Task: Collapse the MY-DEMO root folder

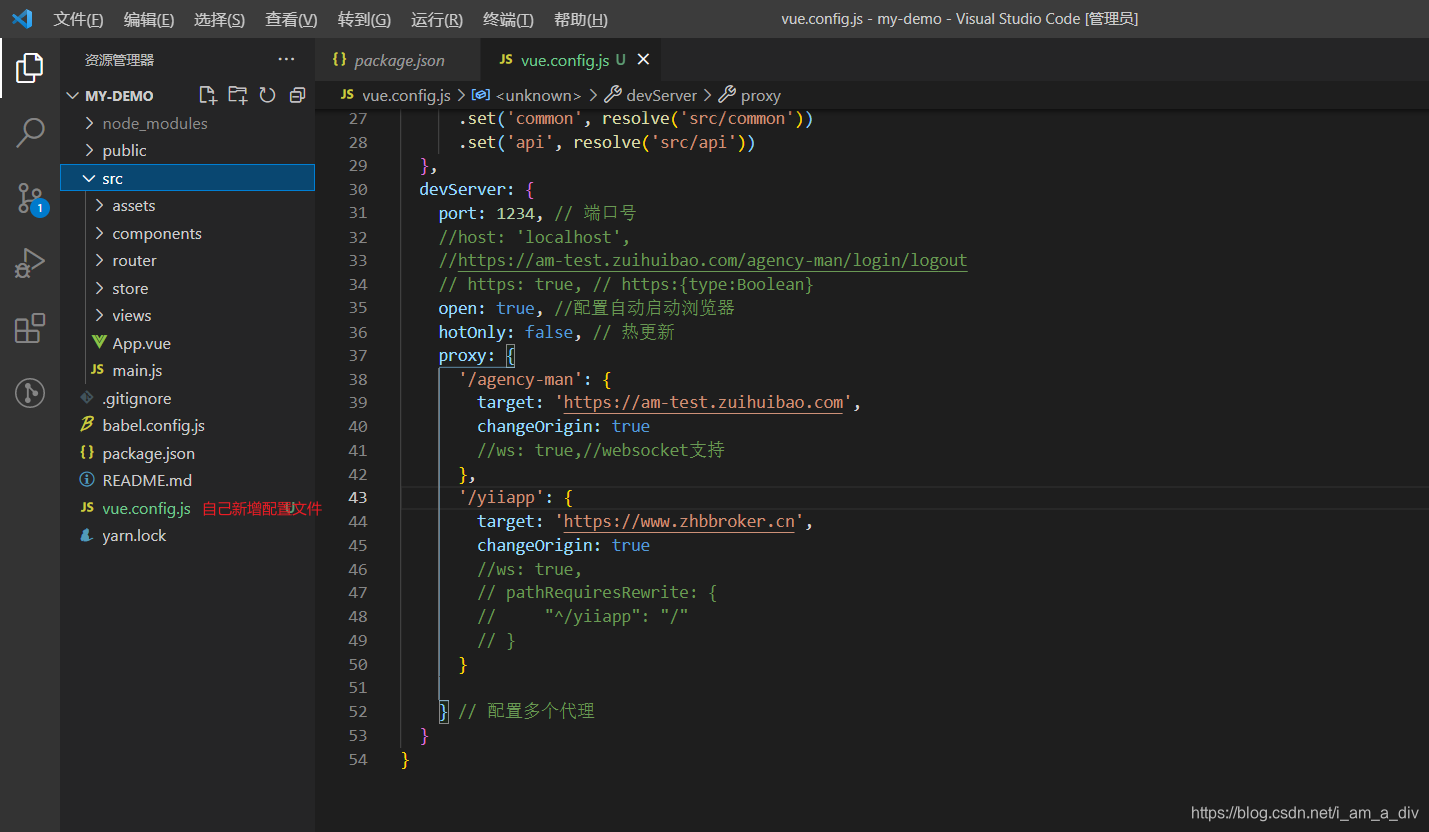Action: point(72,96)
